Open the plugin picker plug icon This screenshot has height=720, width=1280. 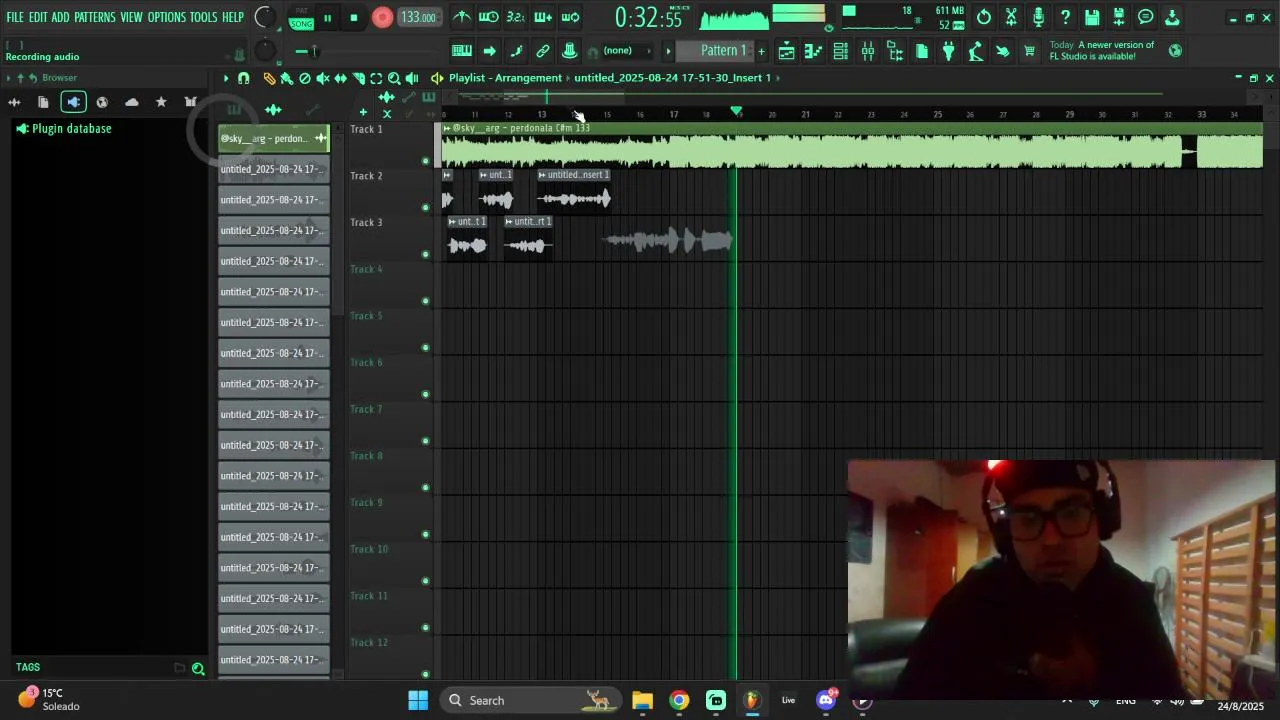[x=949, y=51]
